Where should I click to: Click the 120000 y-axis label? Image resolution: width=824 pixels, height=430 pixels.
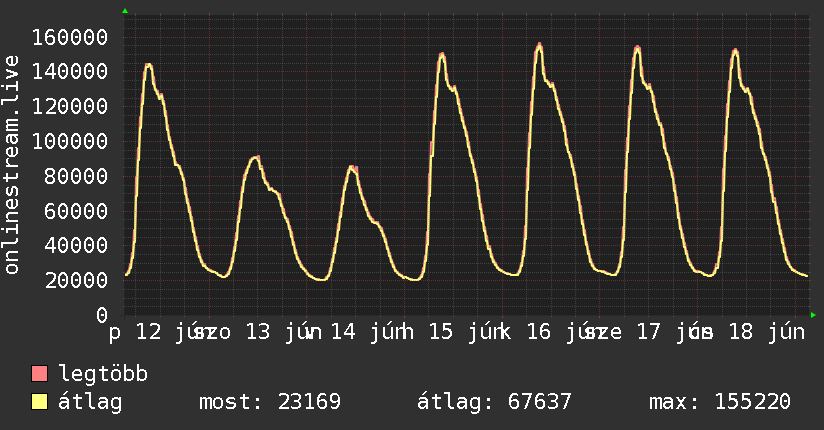(70, 107)
